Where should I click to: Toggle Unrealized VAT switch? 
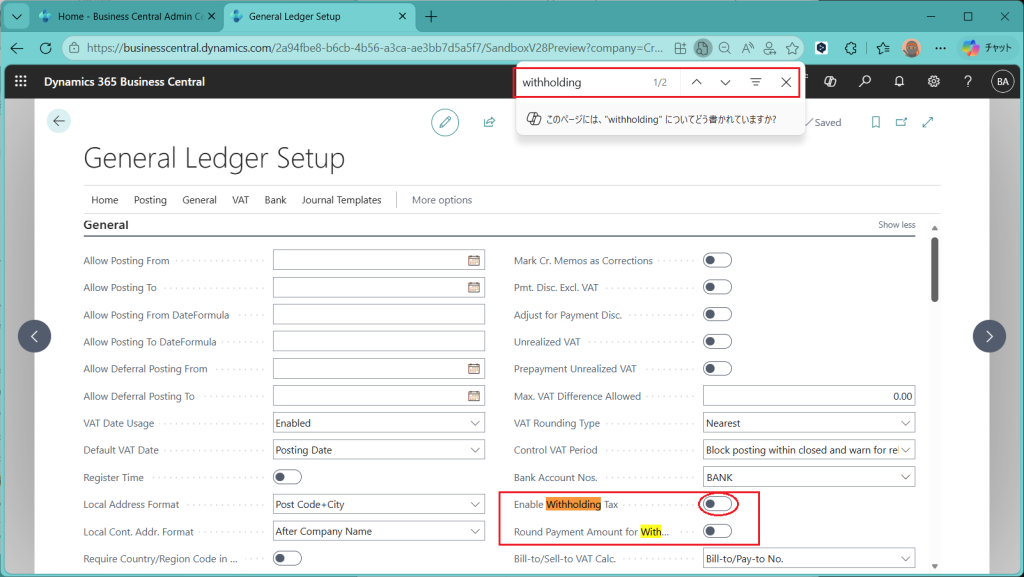click(717, 342)
